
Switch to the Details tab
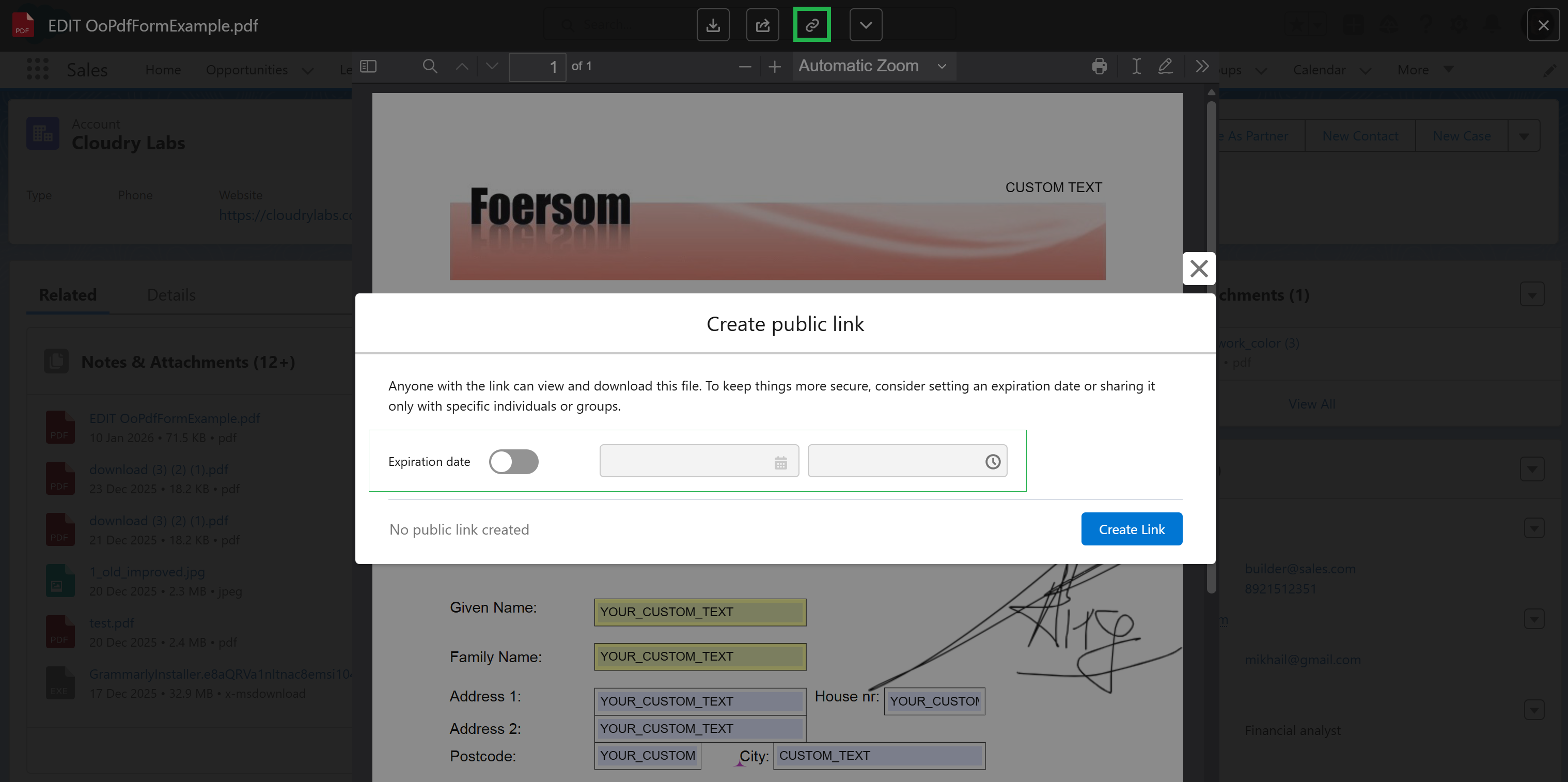[x=170, y=294]
